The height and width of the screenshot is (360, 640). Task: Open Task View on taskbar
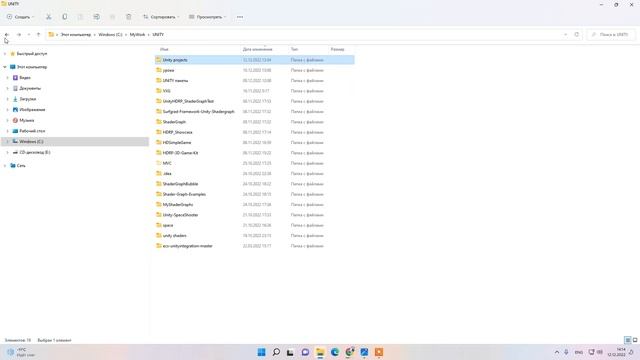pyautogui.click(x=290, y=352)
